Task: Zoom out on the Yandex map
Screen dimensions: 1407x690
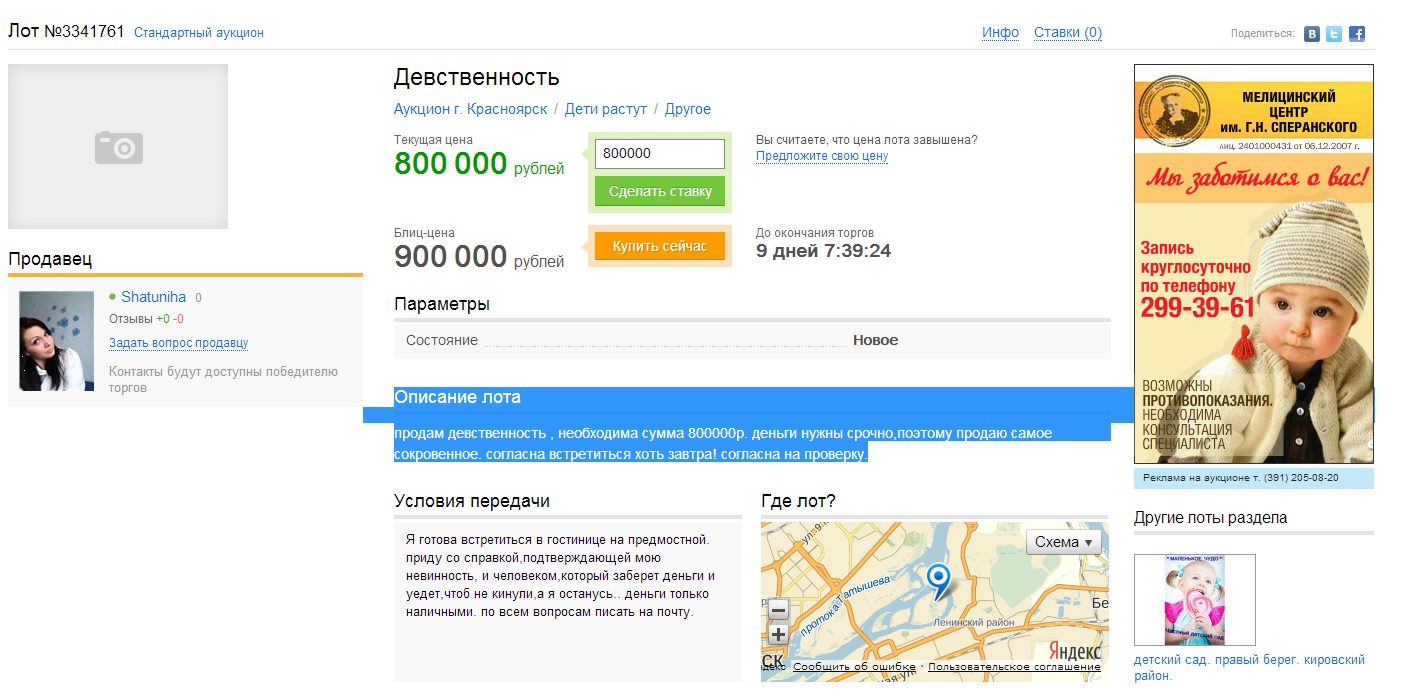Action: 779,610
